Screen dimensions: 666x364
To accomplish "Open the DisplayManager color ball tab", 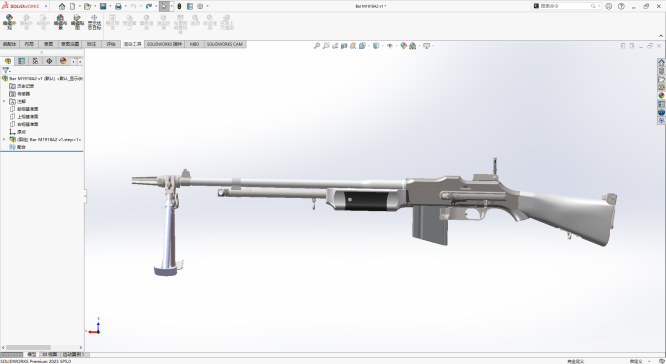I will click(x=63, y=61).
